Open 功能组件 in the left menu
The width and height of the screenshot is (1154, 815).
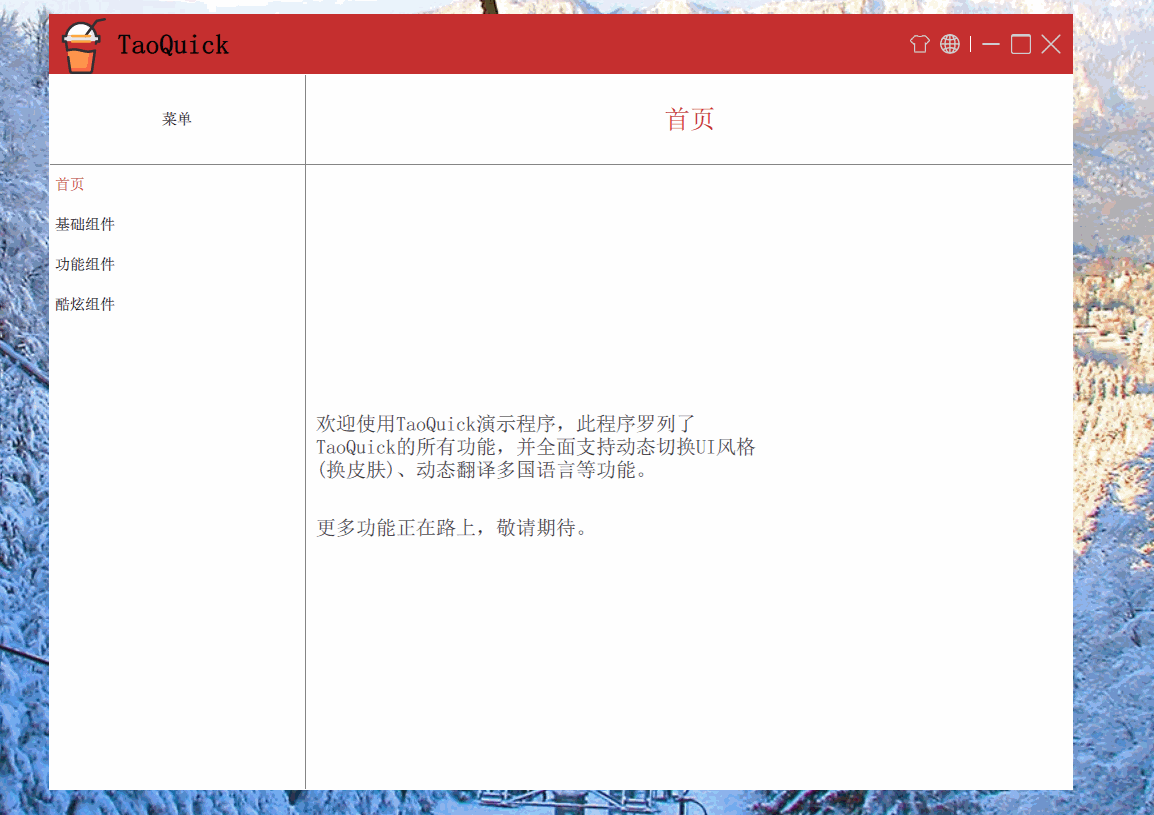[85, 264]
